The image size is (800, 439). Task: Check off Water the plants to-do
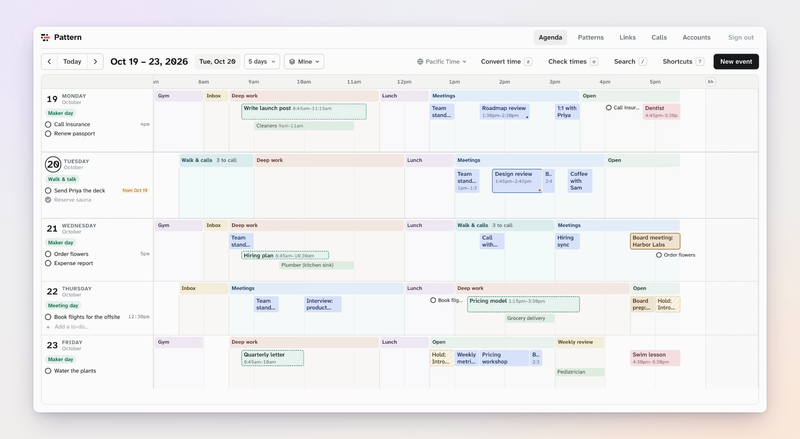[48, 371]
